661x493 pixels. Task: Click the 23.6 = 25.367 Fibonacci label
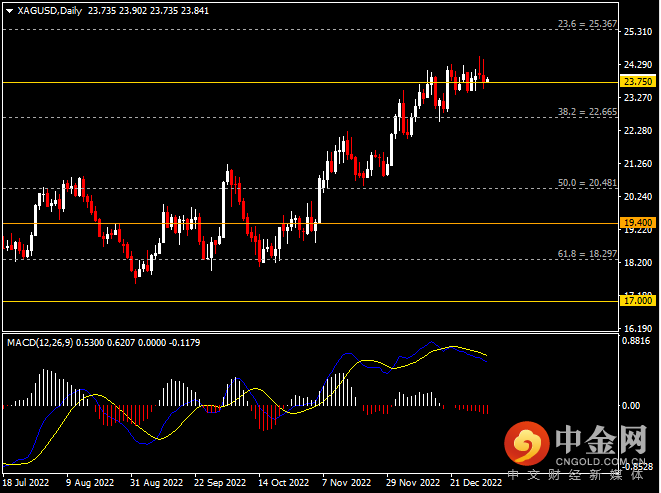point(586,23)
